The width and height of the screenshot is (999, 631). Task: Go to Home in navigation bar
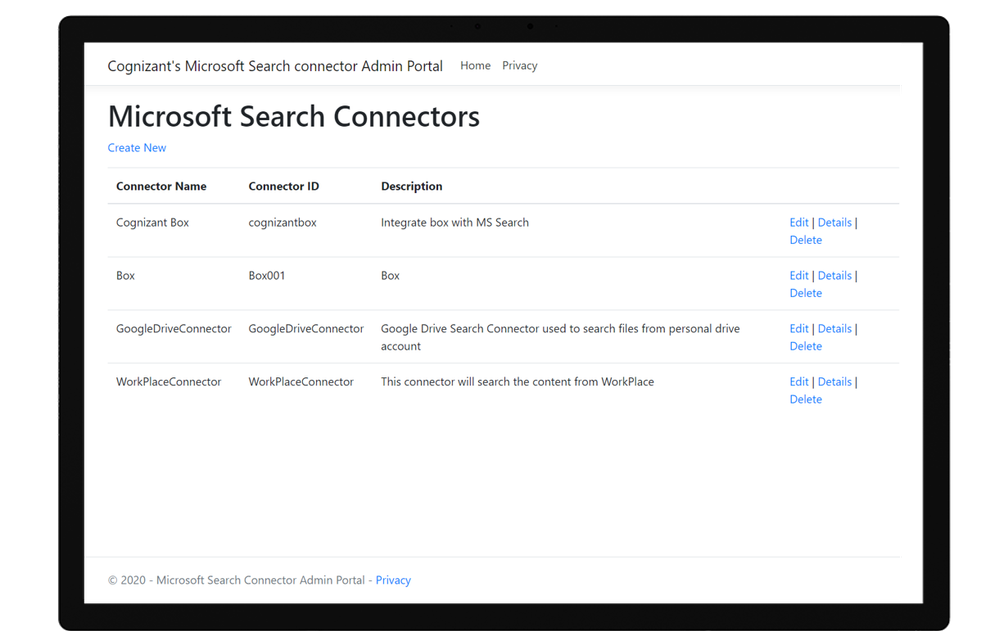coord(475,66)
